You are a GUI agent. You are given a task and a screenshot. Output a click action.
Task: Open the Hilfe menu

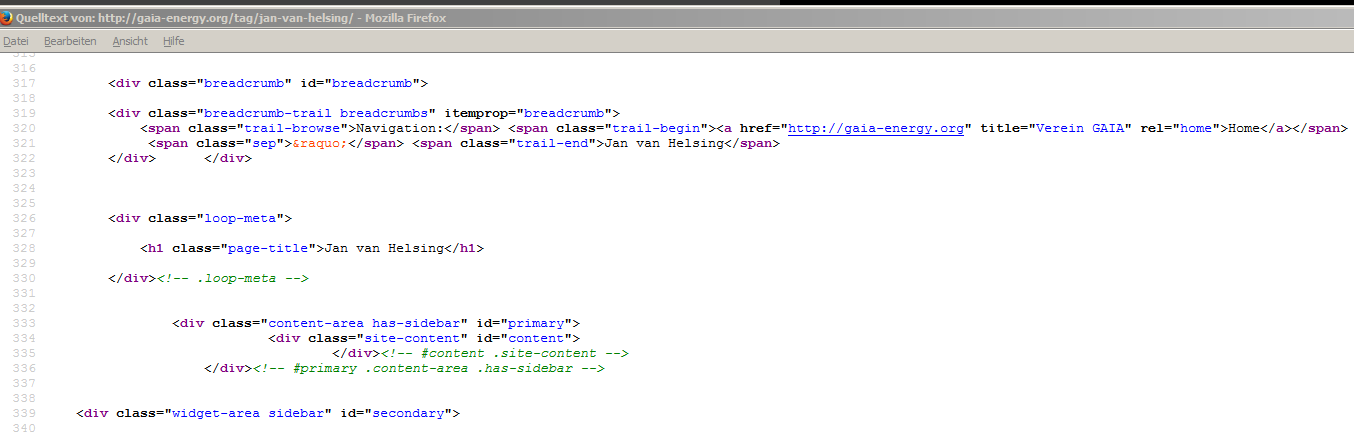pos(173,41)
